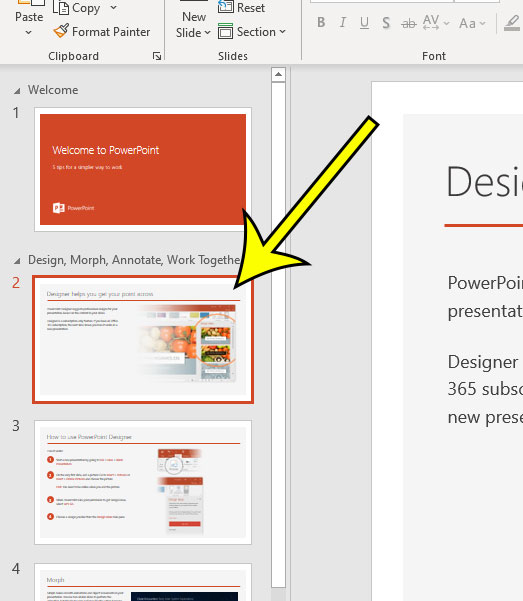Click the text Shadow S icon
The image size is (523, 601).
(x=386, y=23)
